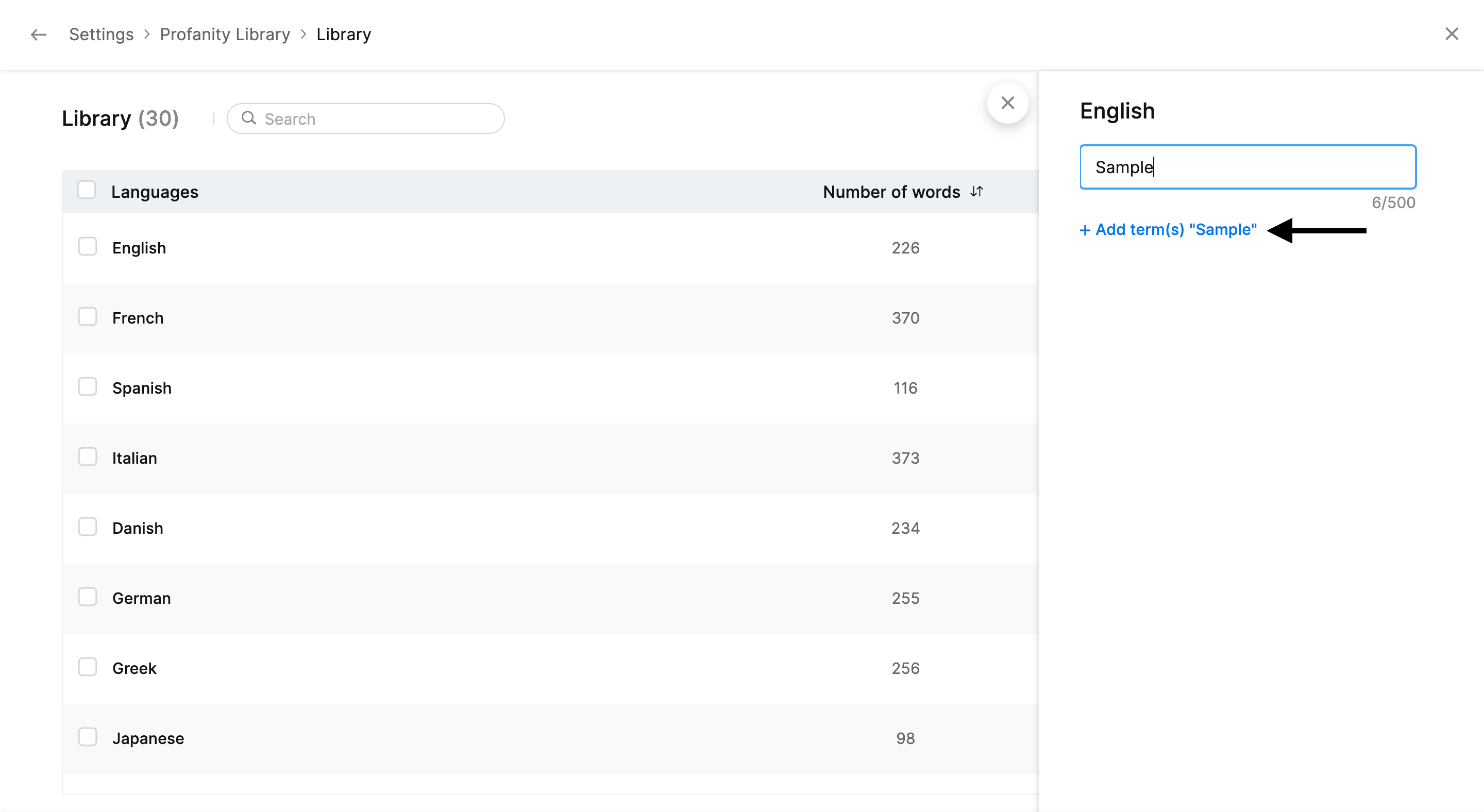This screenshot has height=812, width=1484.
Task: Click the Sample term input box
Action: pos(1247,167)
